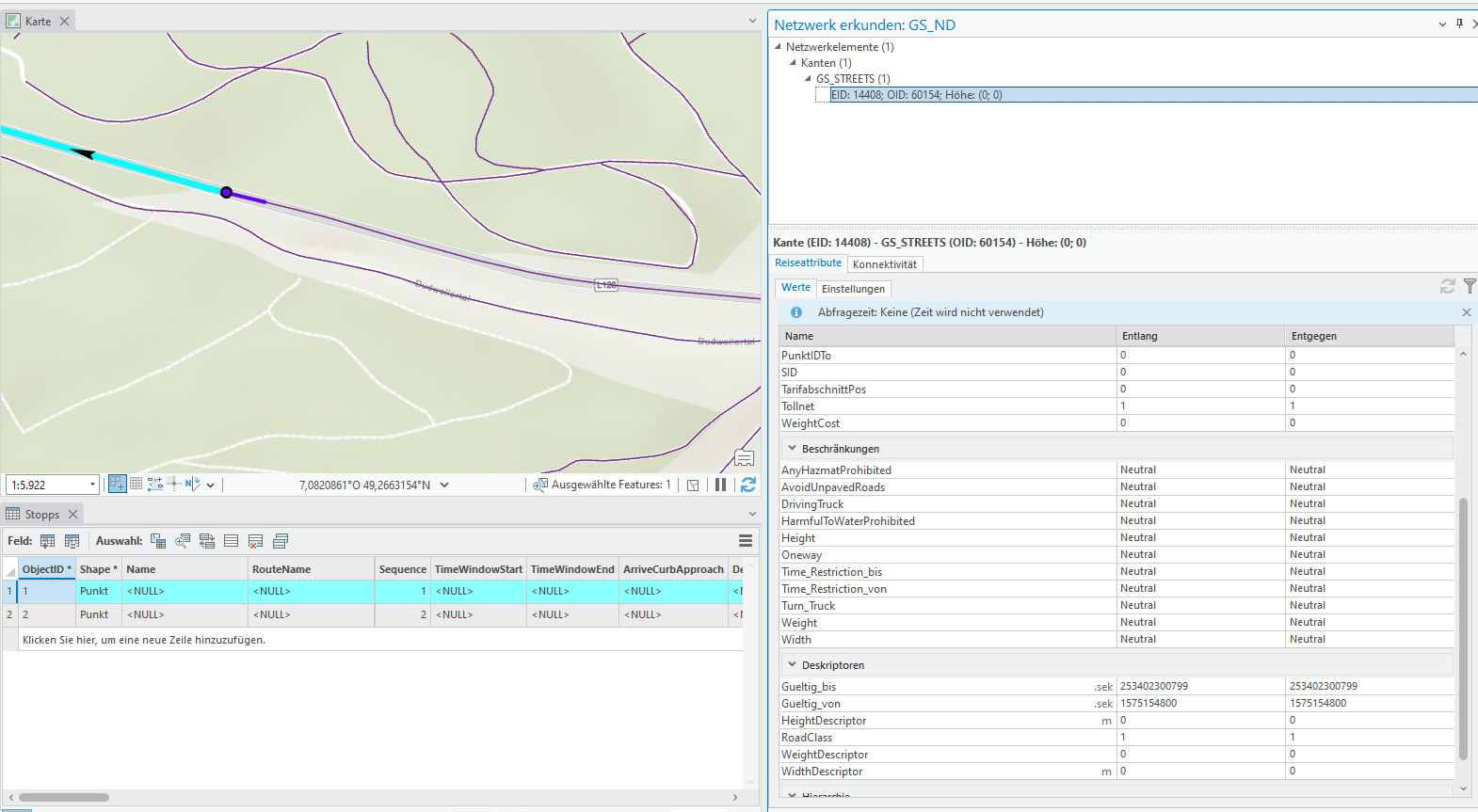Click the calculate field icon beside Feld
Image resolution: width=1478 pixels, height=812 pixels.
pos(72,541)
